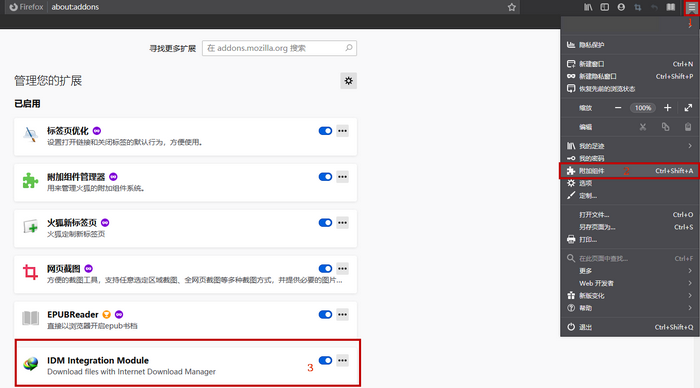Click the Cut scissors icon in menu
The height and width of the screenshot is (388, 700).
[643, 127]
